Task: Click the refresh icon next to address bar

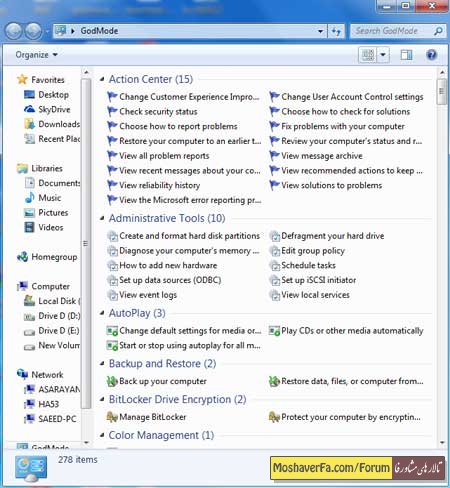Action: tap(336, 31)
